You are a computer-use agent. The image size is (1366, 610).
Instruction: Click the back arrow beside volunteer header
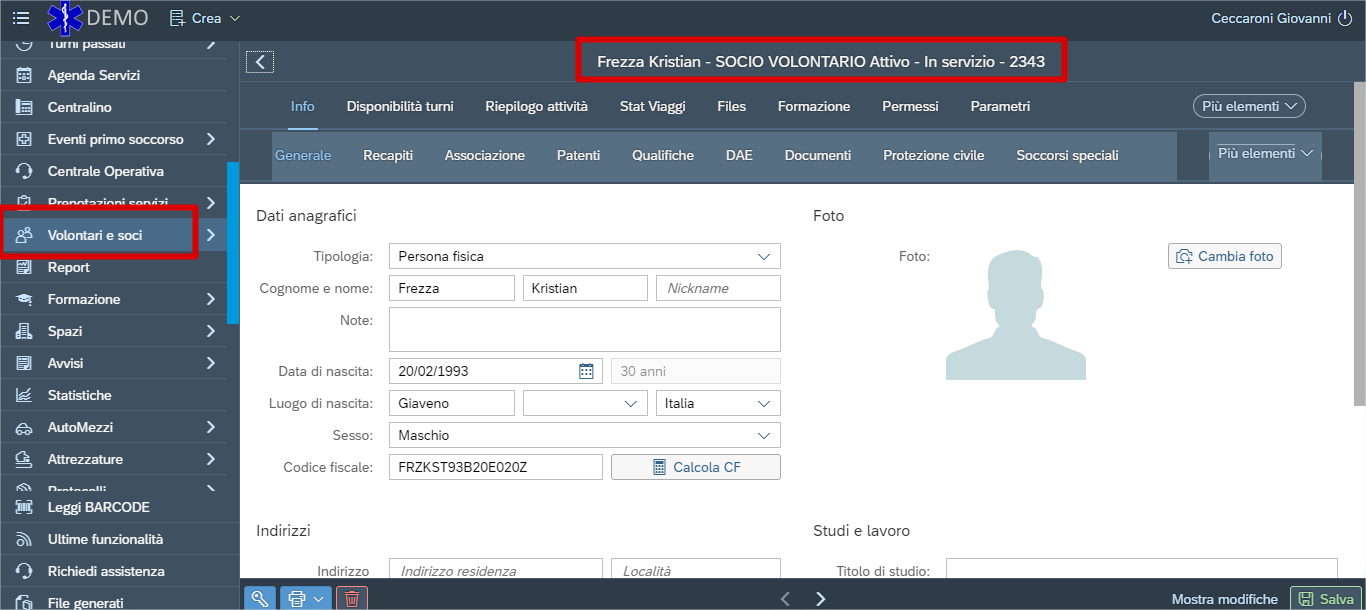[260, 62]
